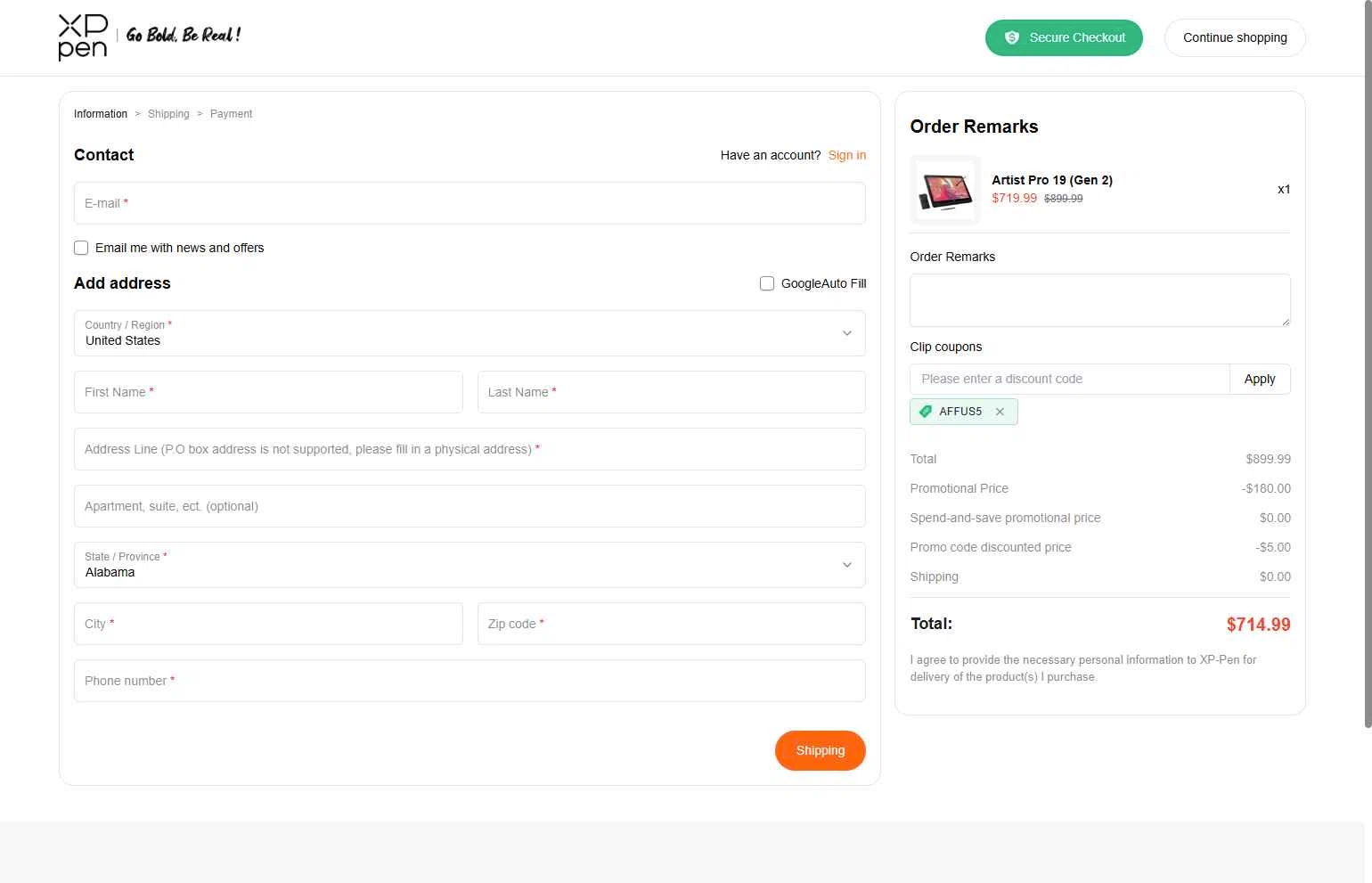Click the Go Bold, Be Real slogan
This screenshot has height=883, width=1372.
click(184, 35)
